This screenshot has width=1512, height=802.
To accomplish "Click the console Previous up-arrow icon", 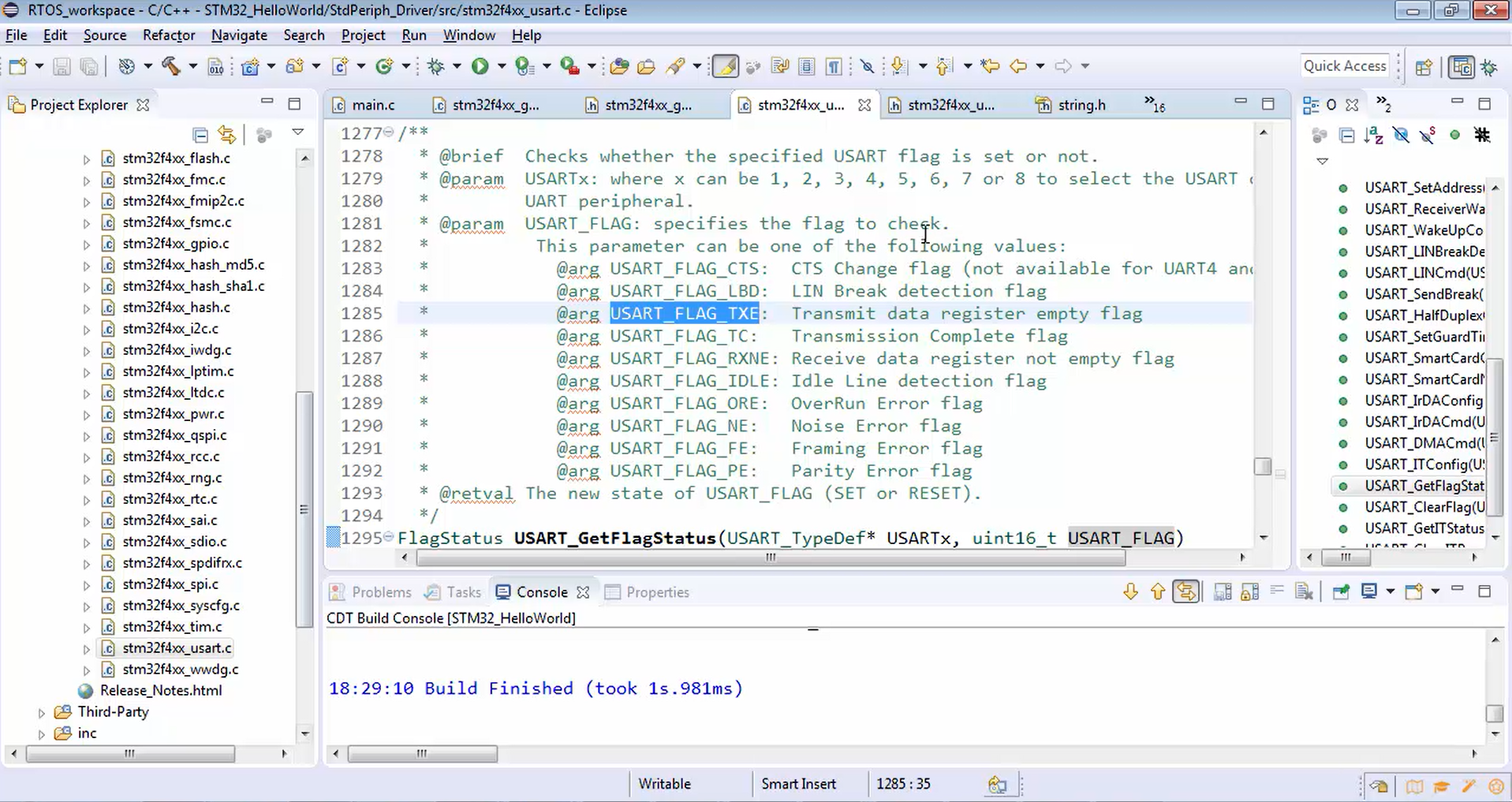I will [1157, 591].
